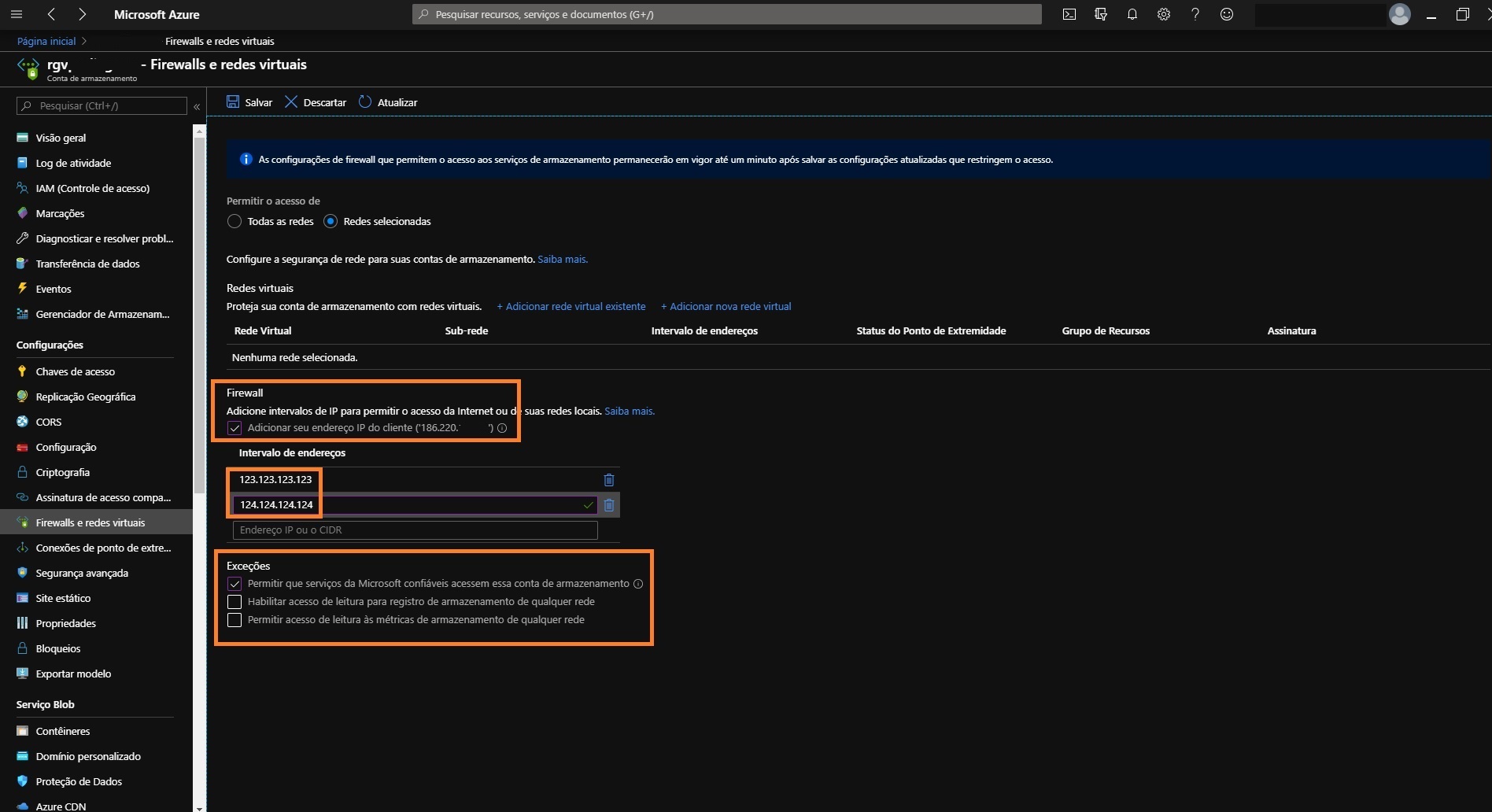Open Saiba mais next to network security
1492x812 pixels.
(x=563, y=259)
